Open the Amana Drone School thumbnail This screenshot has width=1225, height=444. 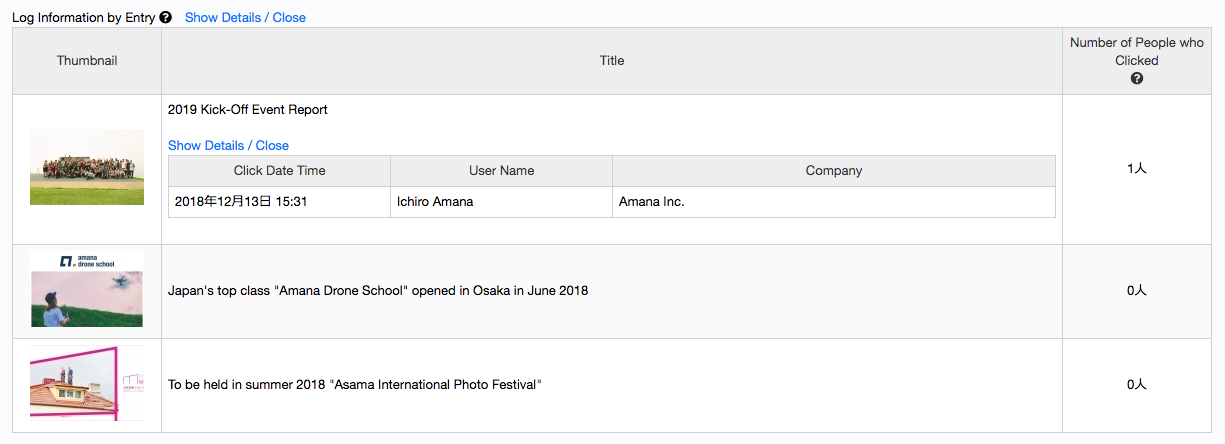point(87,290)
